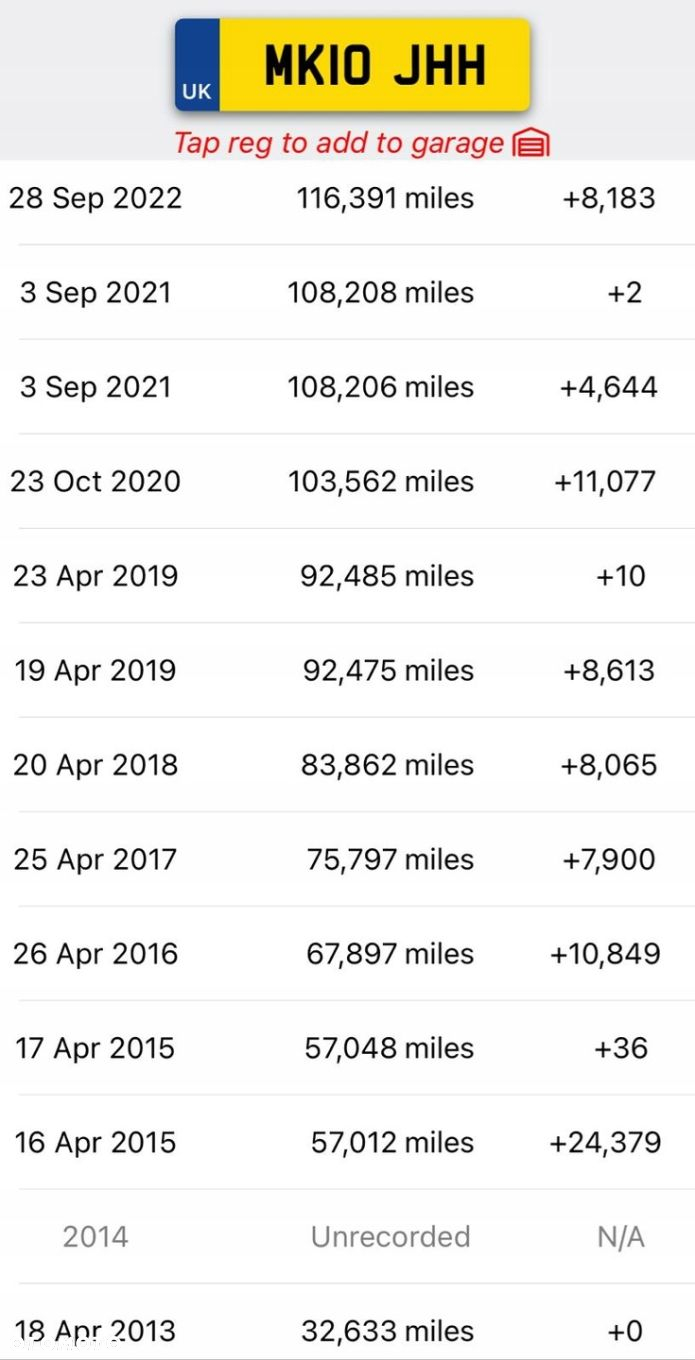Tap the MK10 JHH registration plate
Image resolution: width=695 pixels, height=1360 pixels.
pyautogui.click(x=352, y=65)
